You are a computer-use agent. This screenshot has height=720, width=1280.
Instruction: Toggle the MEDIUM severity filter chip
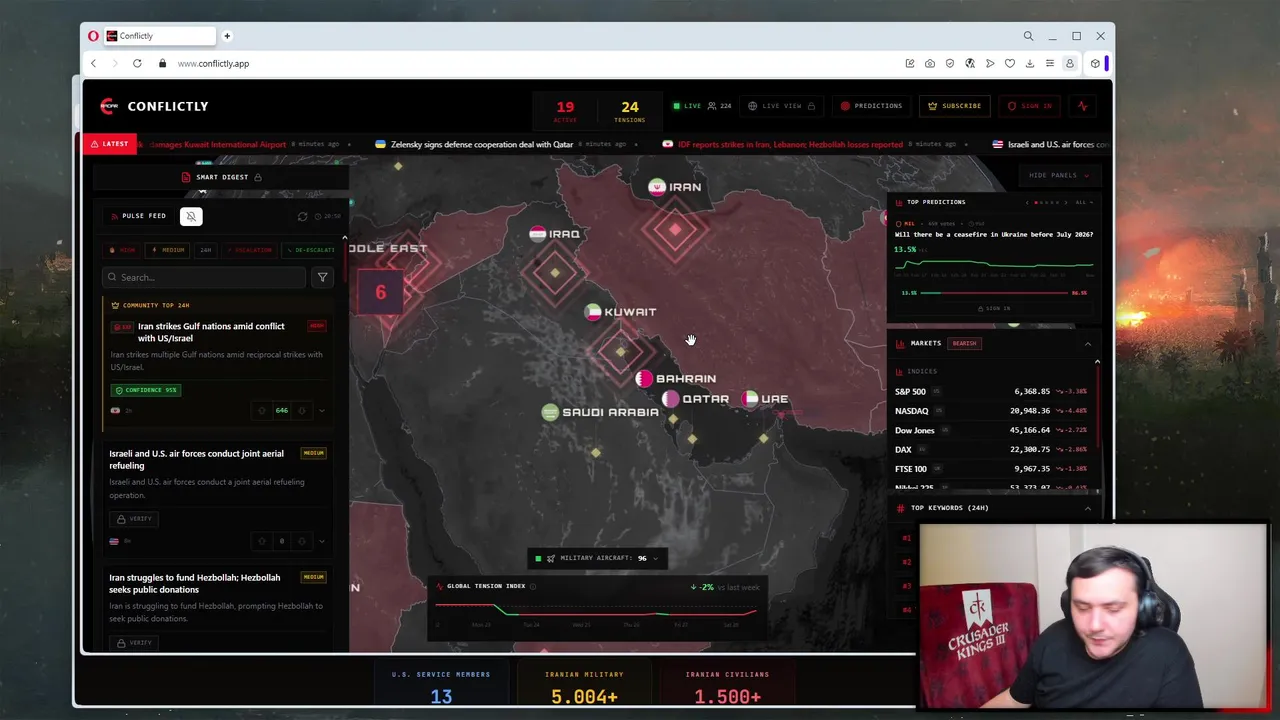point(169,250)
